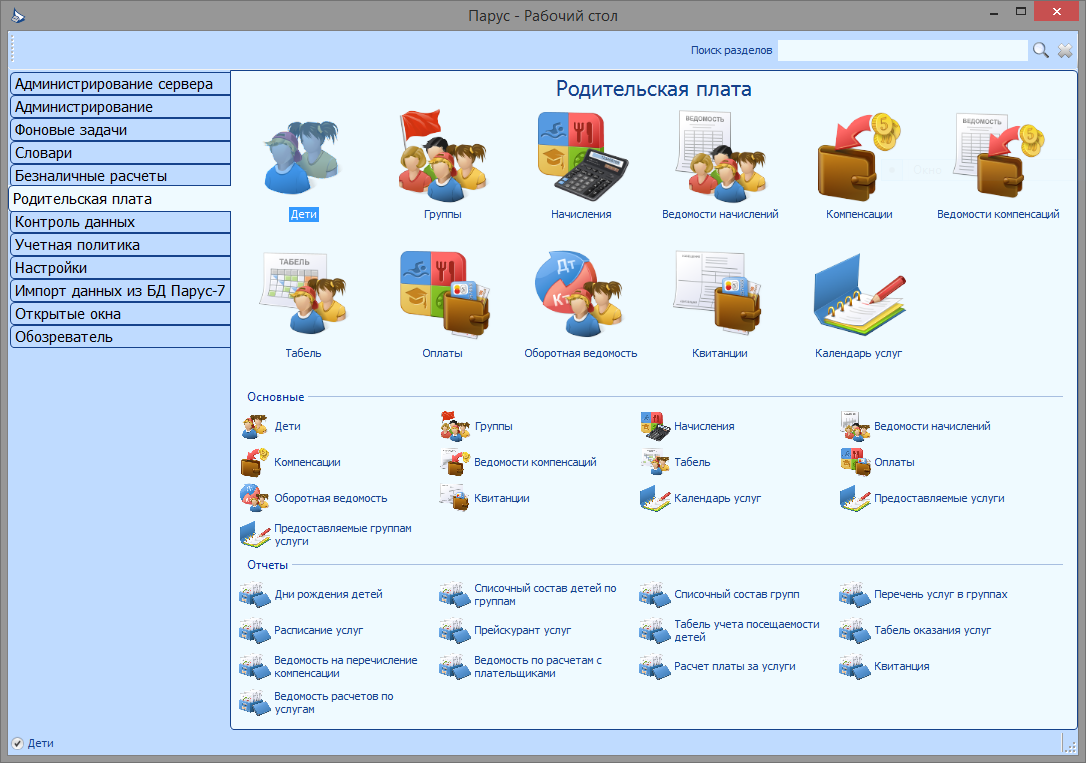Open Табель учета посещаемости детей report
Viewport: 1086px width, 763px height.
tap(747, 630)
